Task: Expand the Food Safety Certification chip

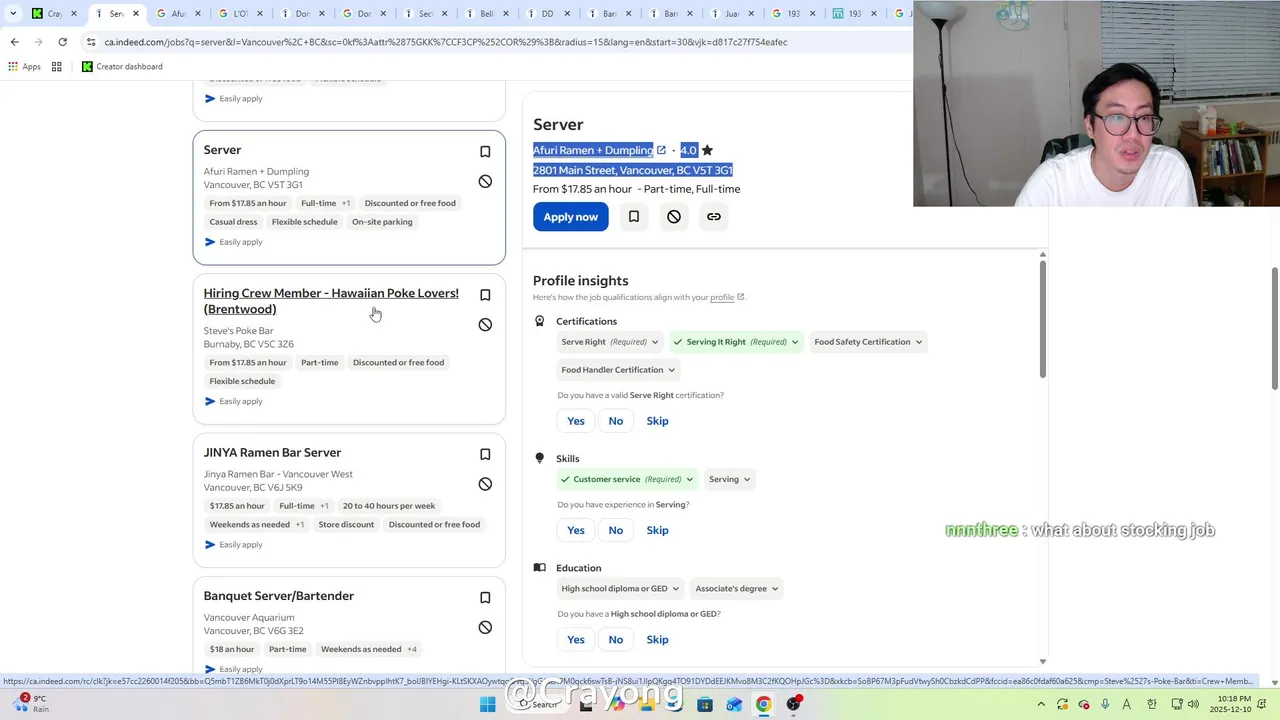Action: coord(868,342)
